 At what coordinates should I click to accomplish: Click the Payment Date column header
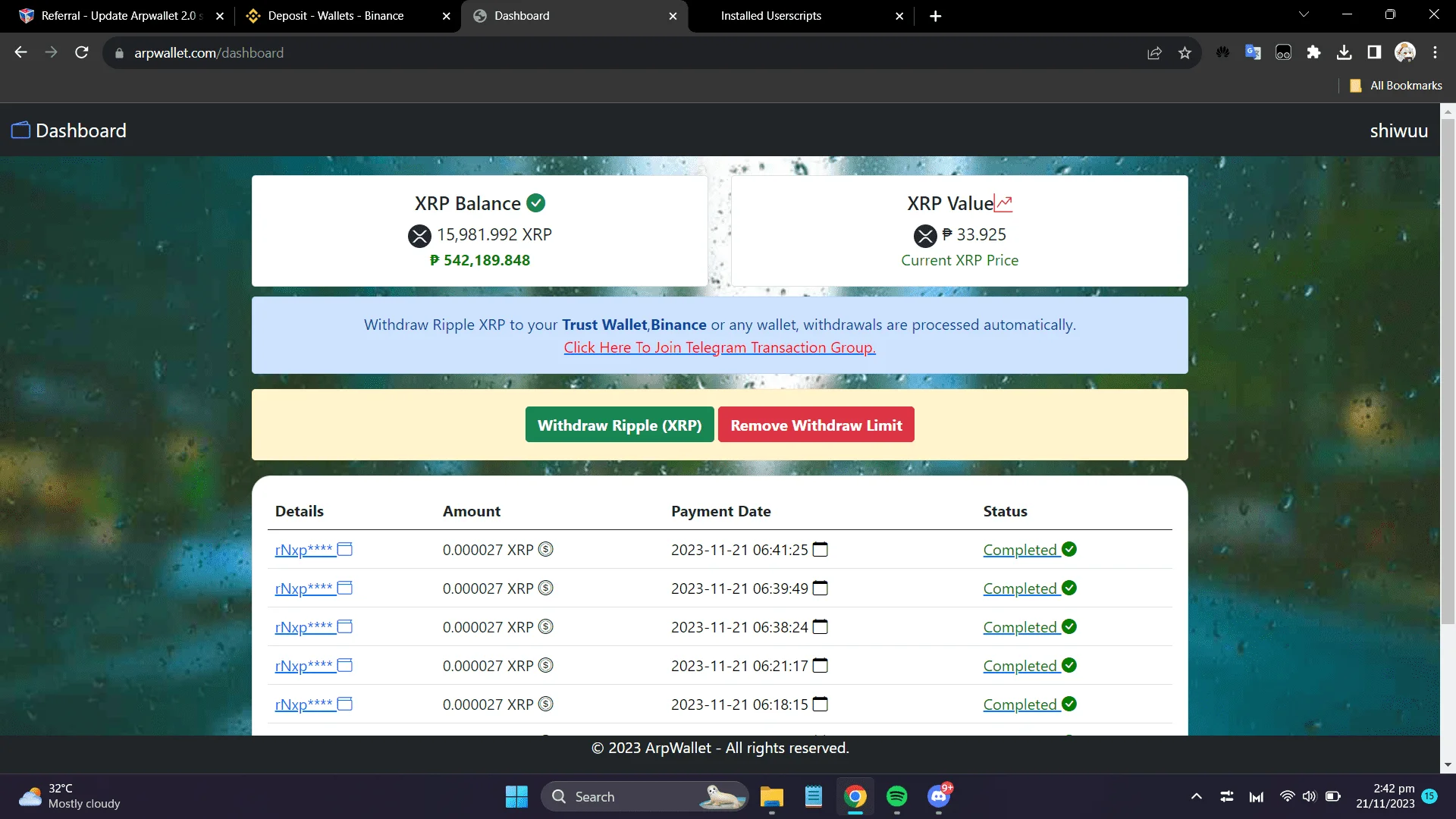tap(720, 511)
